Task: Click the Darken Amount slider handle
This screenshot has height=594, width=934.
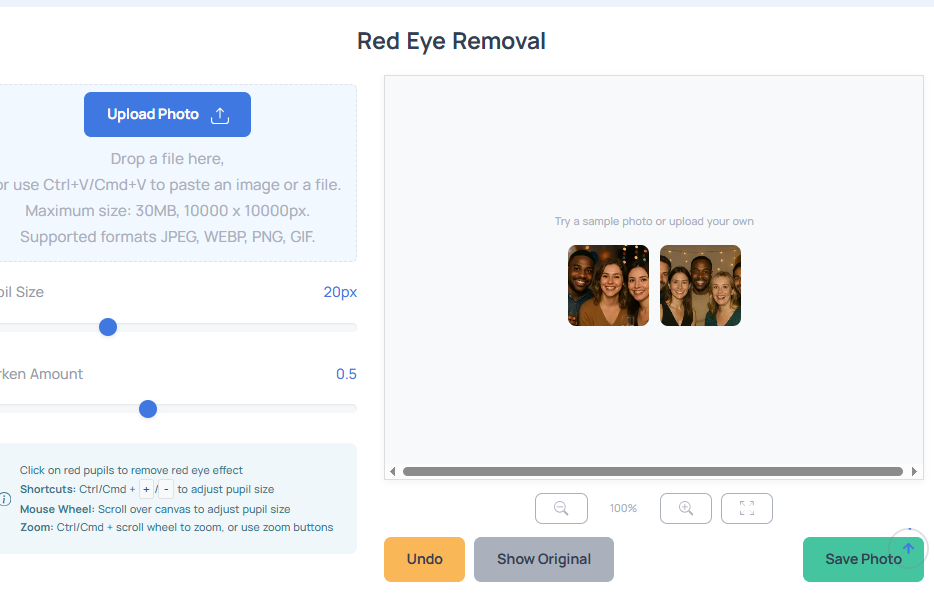Action: 148,409
